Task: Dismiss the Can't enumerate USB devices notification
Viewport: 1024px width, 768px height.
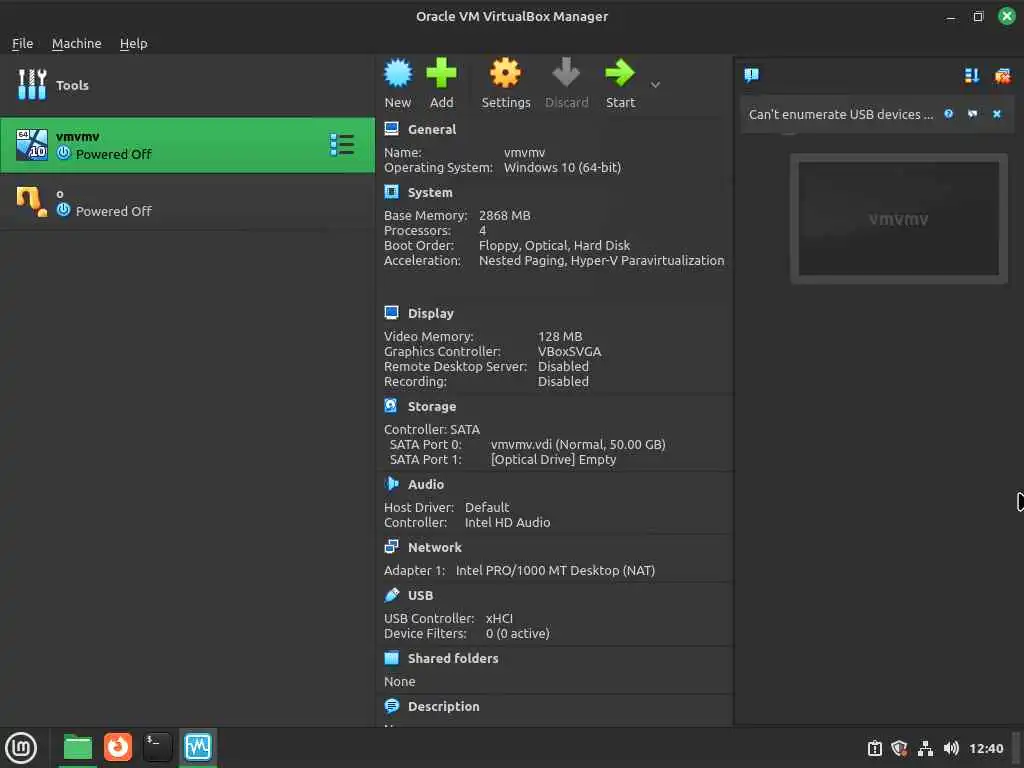Action: [997, 114]
